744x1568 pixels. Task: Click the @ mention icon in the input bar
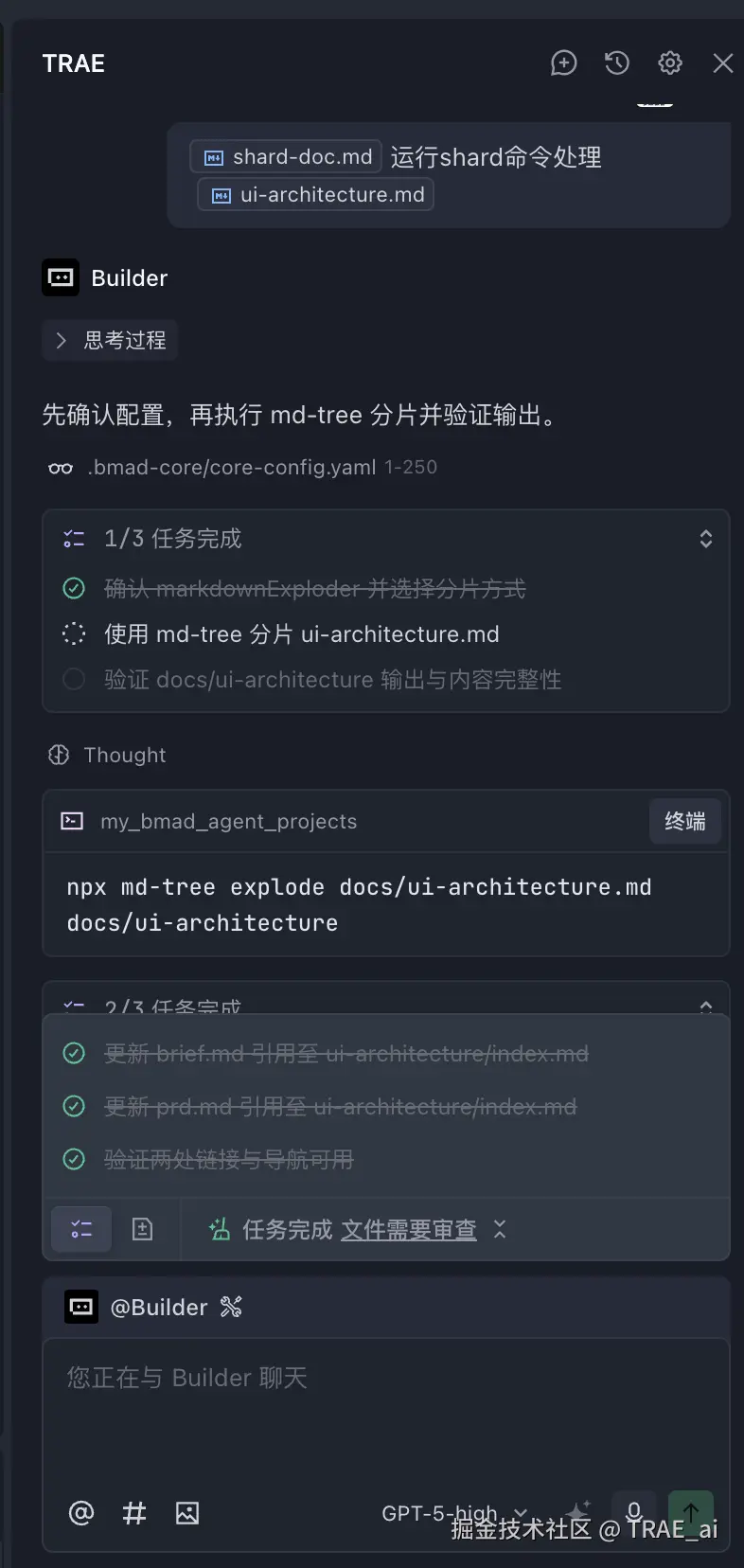click(81, 1513)
